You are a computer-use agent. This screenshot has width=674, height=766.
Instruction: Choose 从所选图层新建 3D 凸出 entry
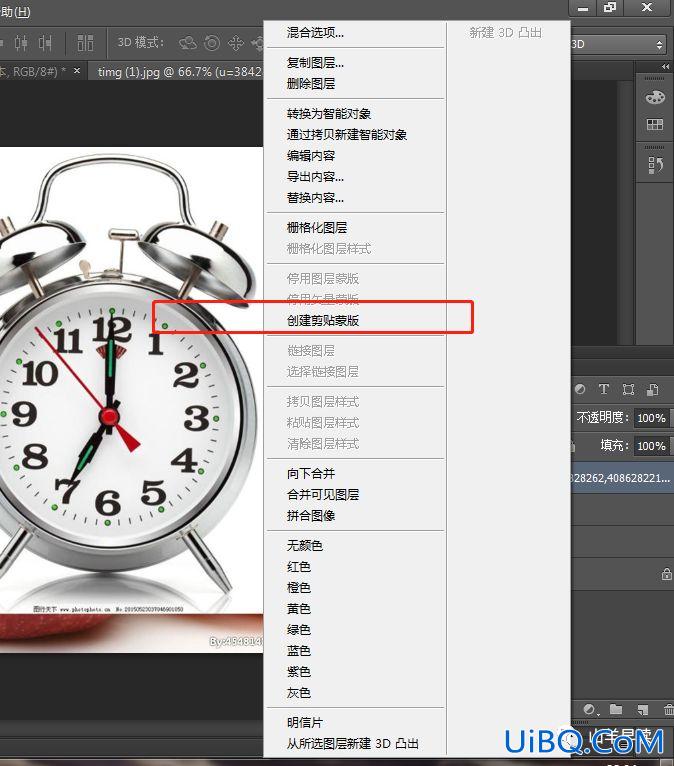click(x=355, y=744)
